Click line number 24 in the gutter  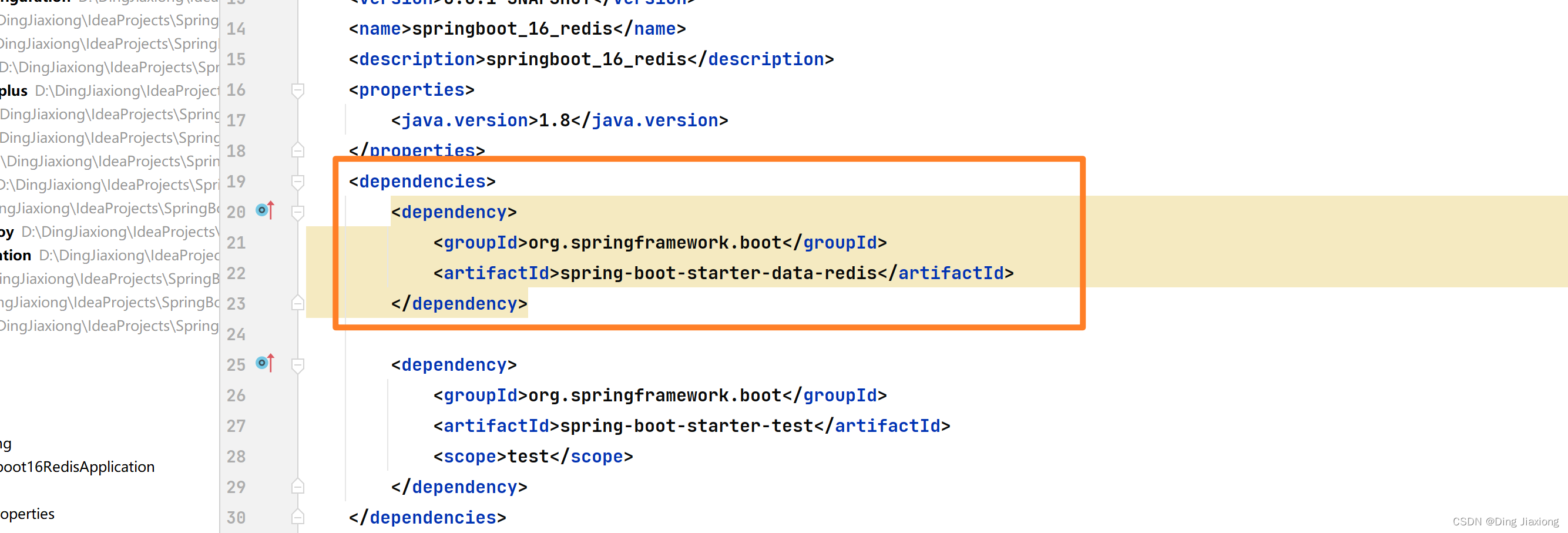(x=236, y=334)
